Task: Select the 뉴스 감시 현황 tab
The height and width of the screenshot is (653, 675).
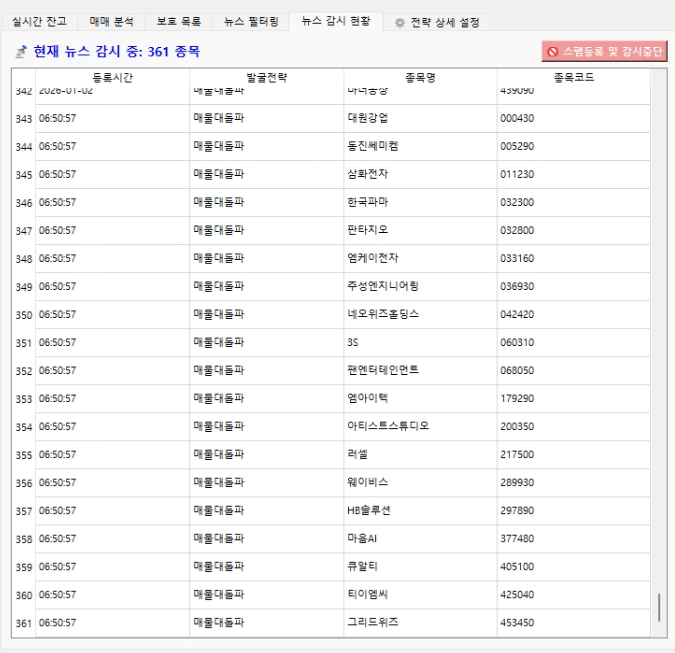Action: (x=336, y=21)
